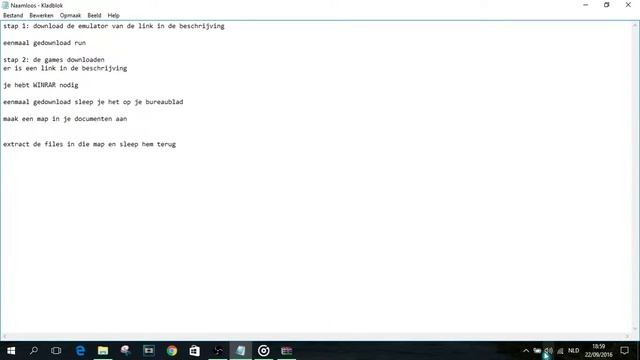Viewport: 640px width, 360px height.
Task: Open the clock showing 22/09/2016
Action: point(598,351)
